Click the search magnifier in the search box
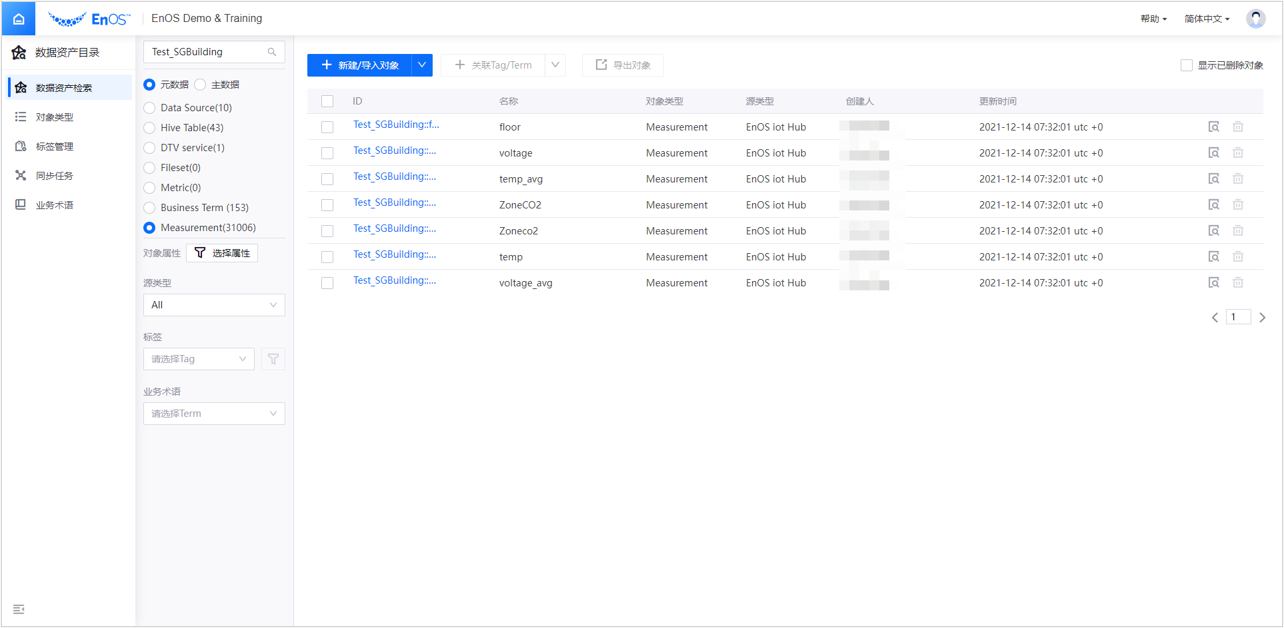 click(272, 52)
